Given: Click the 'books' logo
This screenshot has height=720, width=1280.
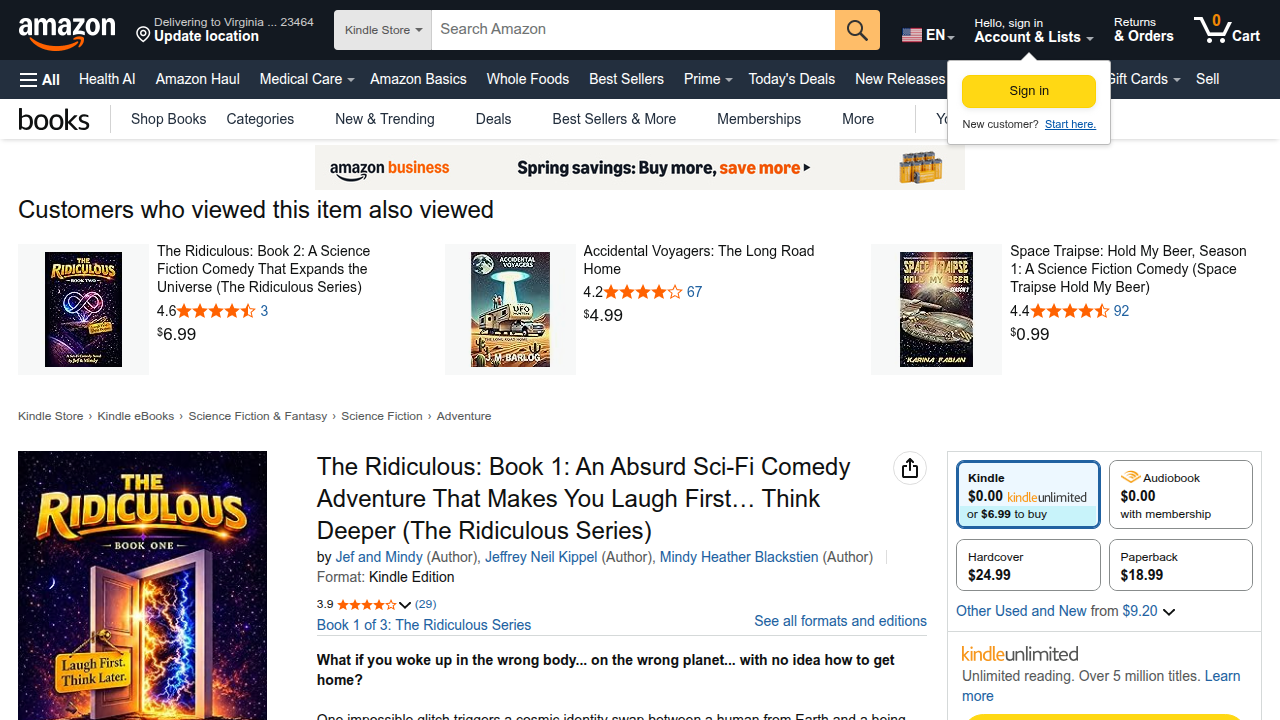Looking at the screenshot, I should coord(54,120).
